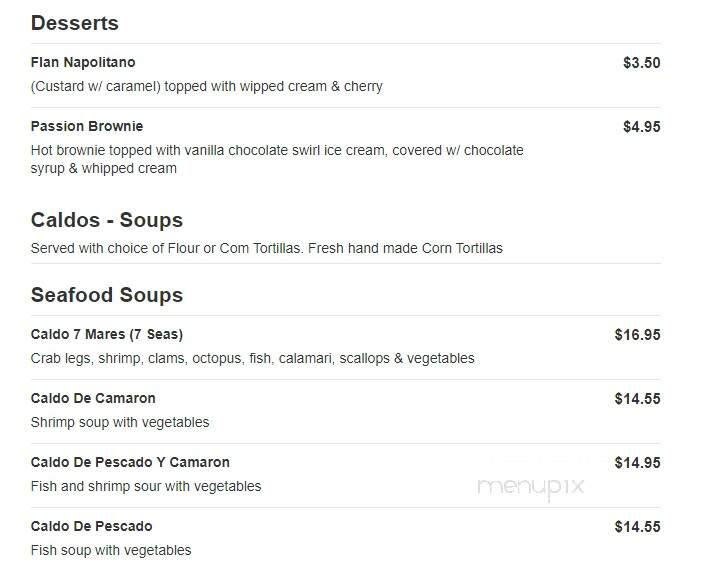Click the Passion Brownie $4.95 price

click(x=642, y=126)
